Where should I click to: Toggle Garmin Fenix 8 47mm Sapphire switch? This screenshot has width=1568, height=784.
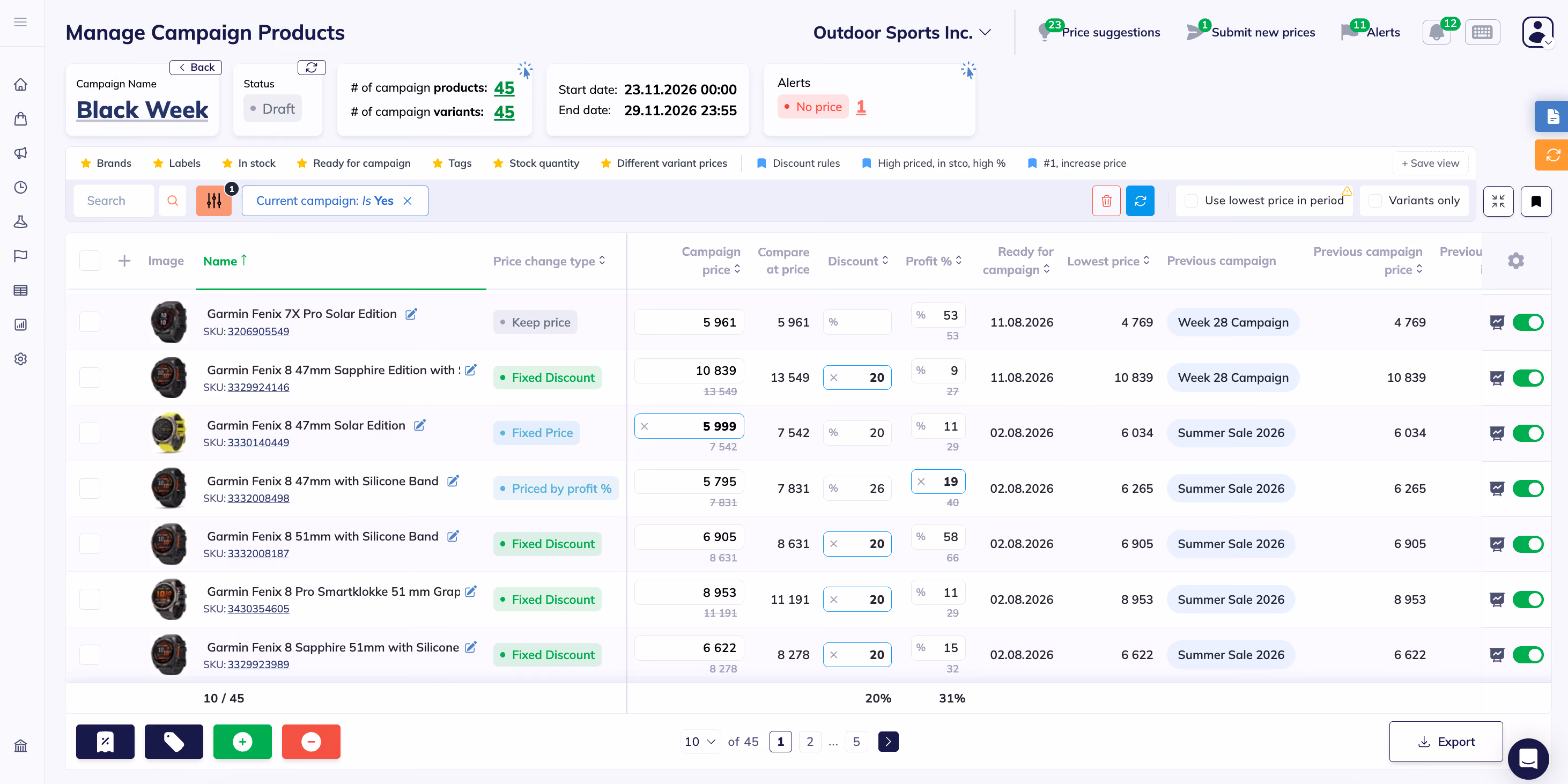point(1528,378)
